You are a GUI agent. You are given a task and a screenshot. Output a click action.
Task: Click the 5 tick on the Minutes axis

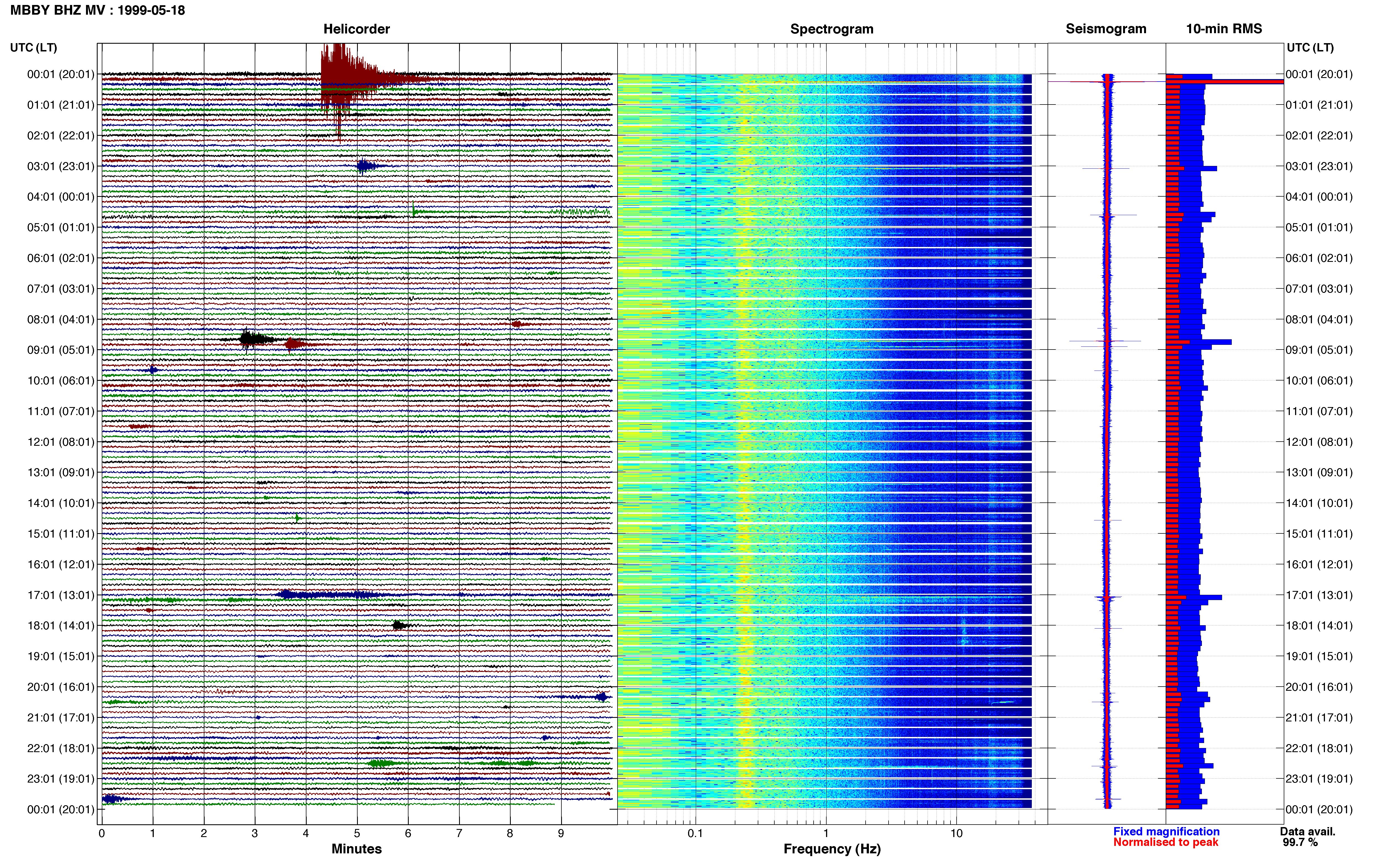pos(357,833)
